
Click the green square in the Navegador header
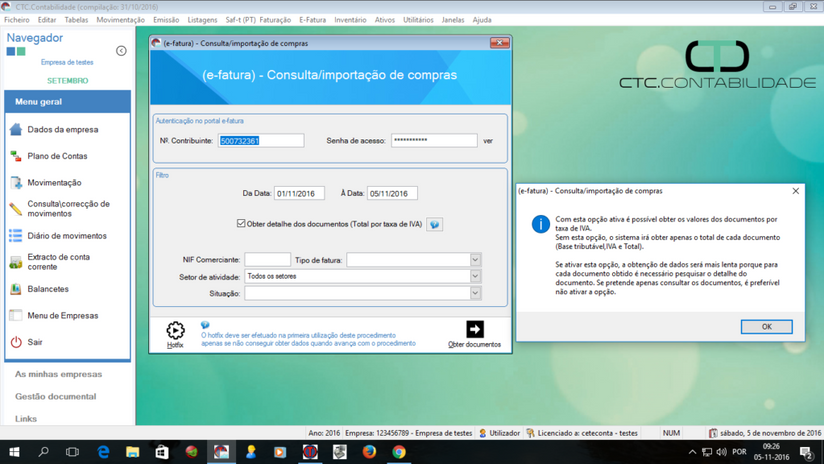(21, 51)
